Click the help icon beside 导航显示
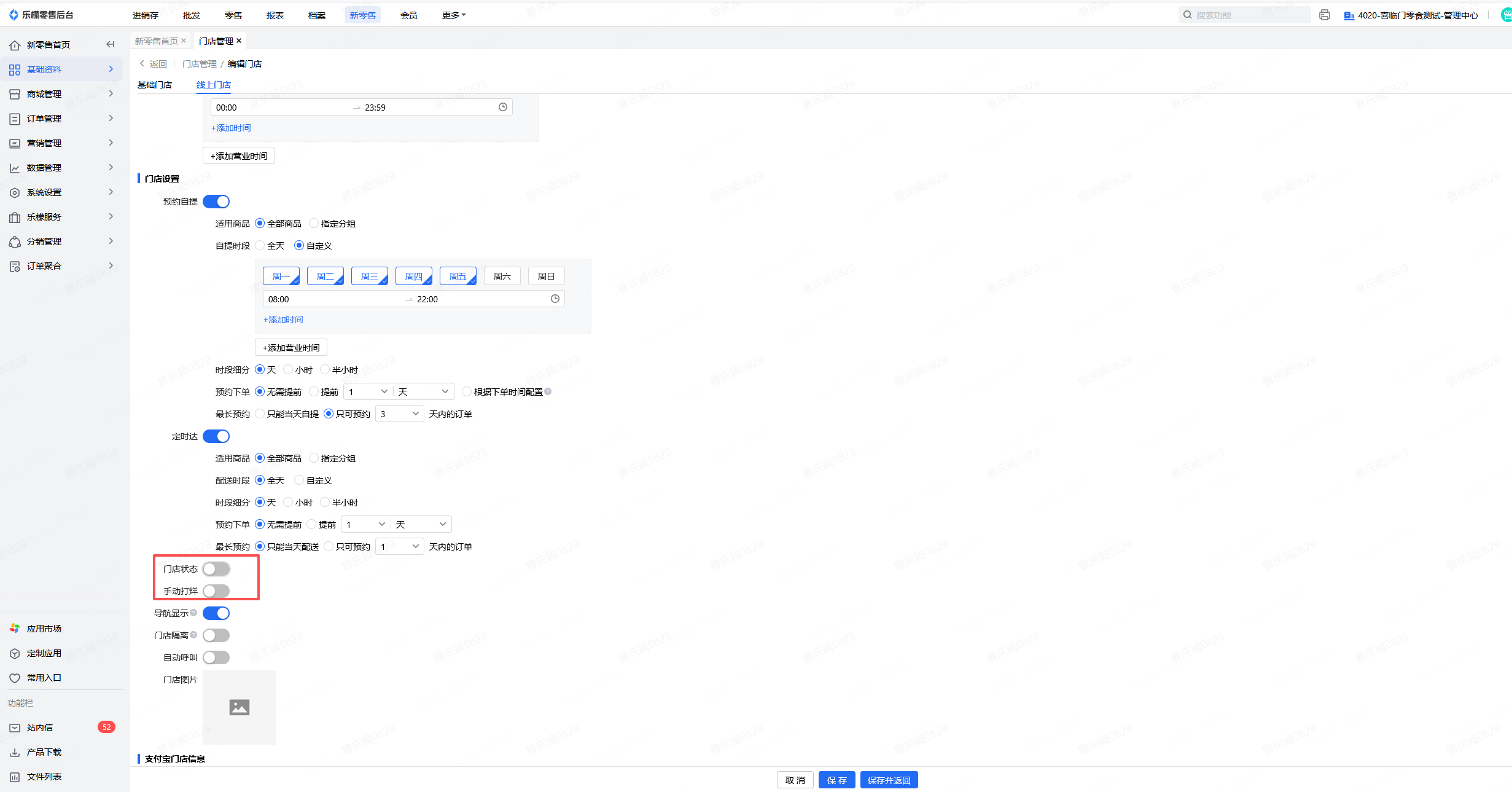Viewport: 1512px width, 792px height. click(193, 613)
